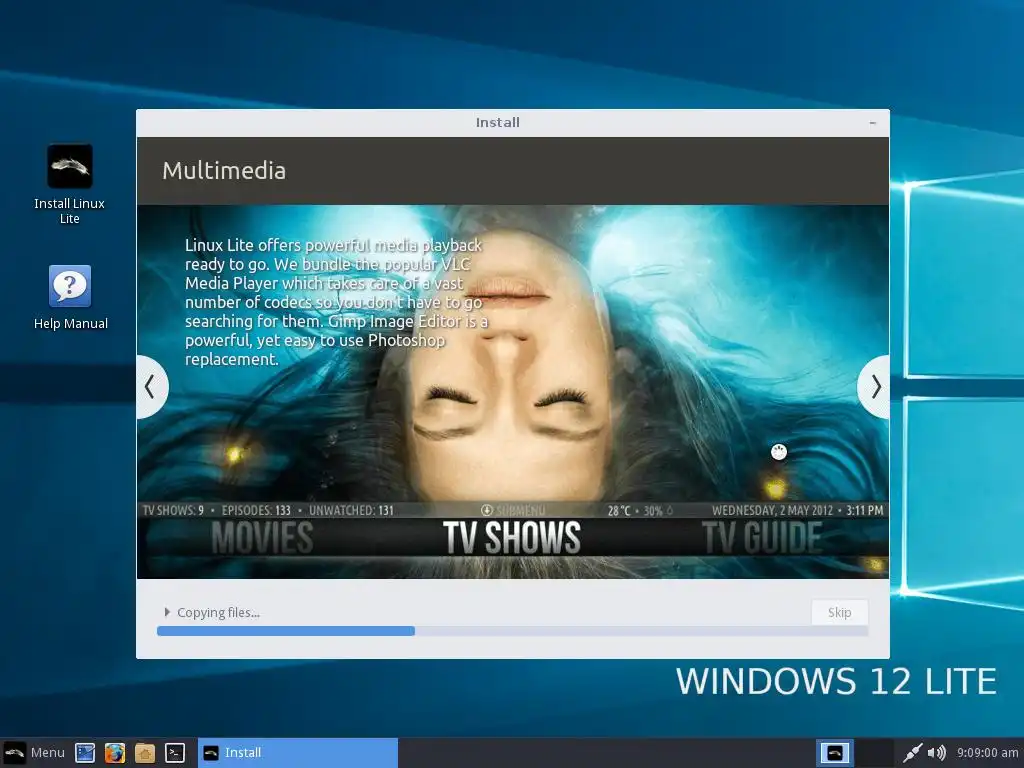The width and height of the screenshot is (1024, 768).
Task: Click the Skip button in installer
Action: point(839,612)
